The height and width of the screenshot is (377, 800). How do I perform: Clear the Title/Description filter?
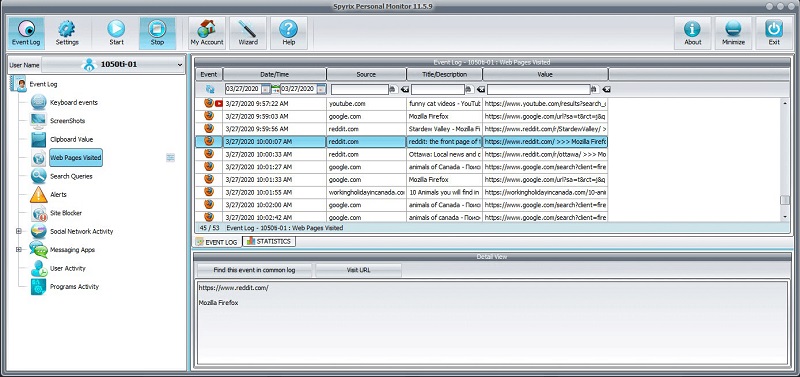[481, 89]
